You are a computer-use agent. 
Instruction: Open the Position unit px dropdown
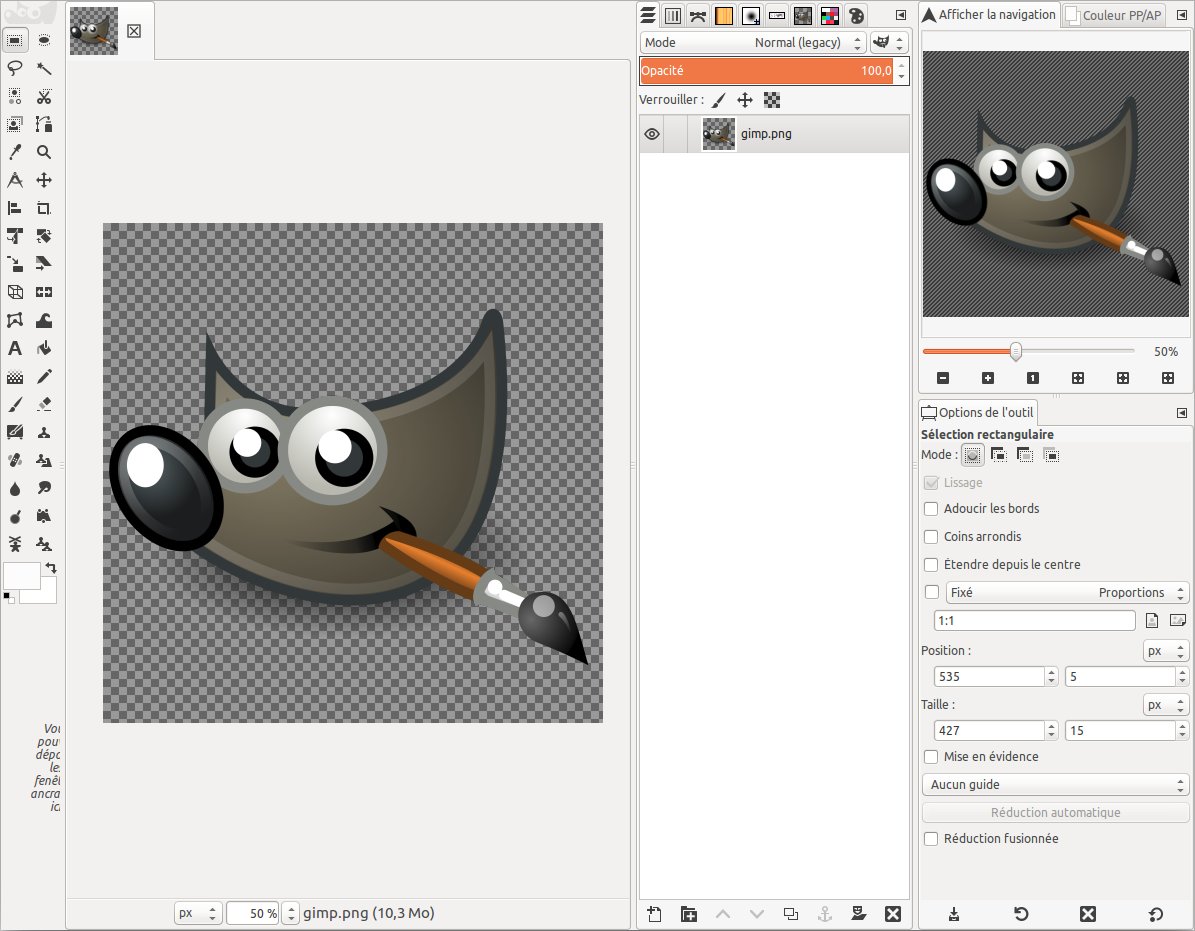click(x=1166, y=651)
